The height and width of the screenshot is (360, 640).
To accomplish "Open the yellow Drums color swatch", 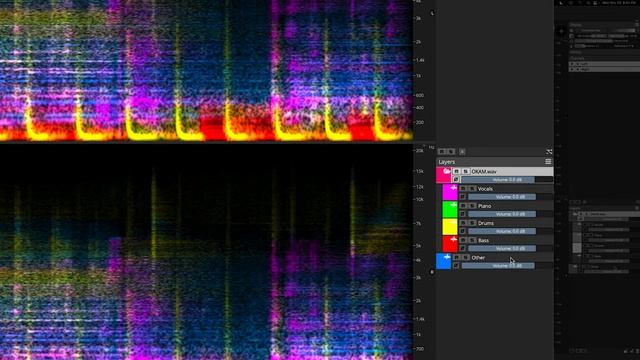I will (x=450, y=227).
